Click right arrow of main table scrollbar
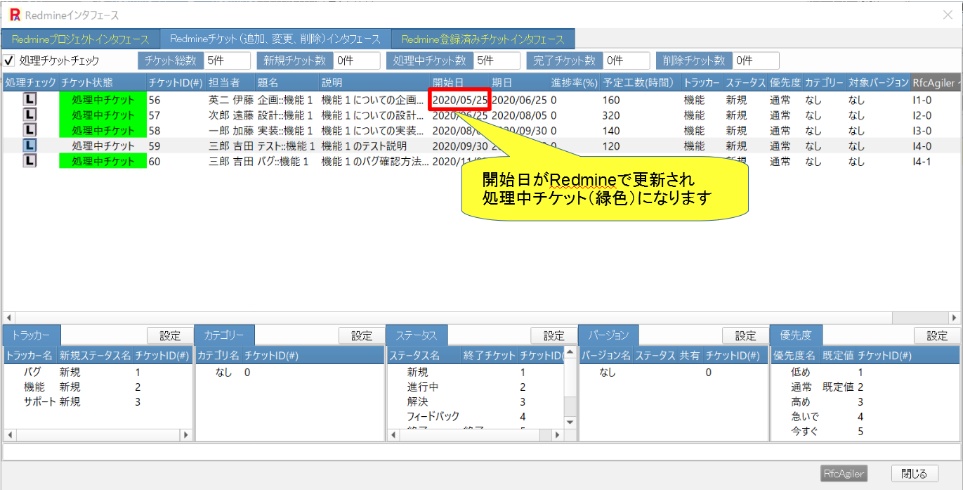963x490 pixels. point(954,317)
